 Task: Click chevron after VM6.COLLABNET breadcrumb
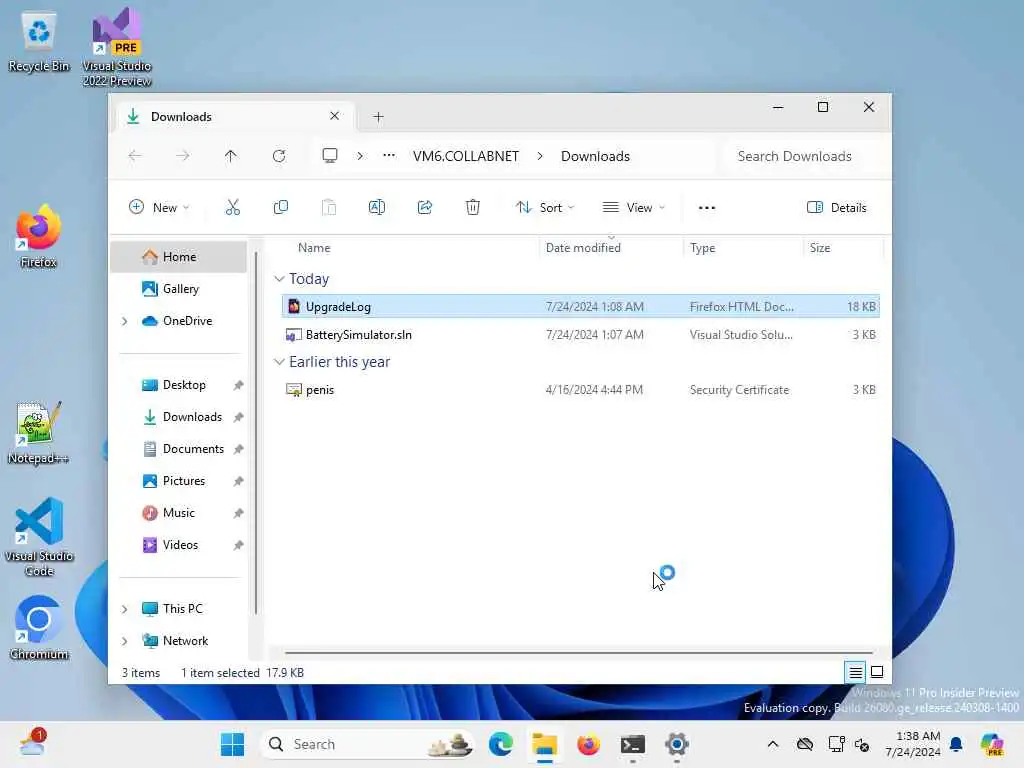tap(540, 156)
